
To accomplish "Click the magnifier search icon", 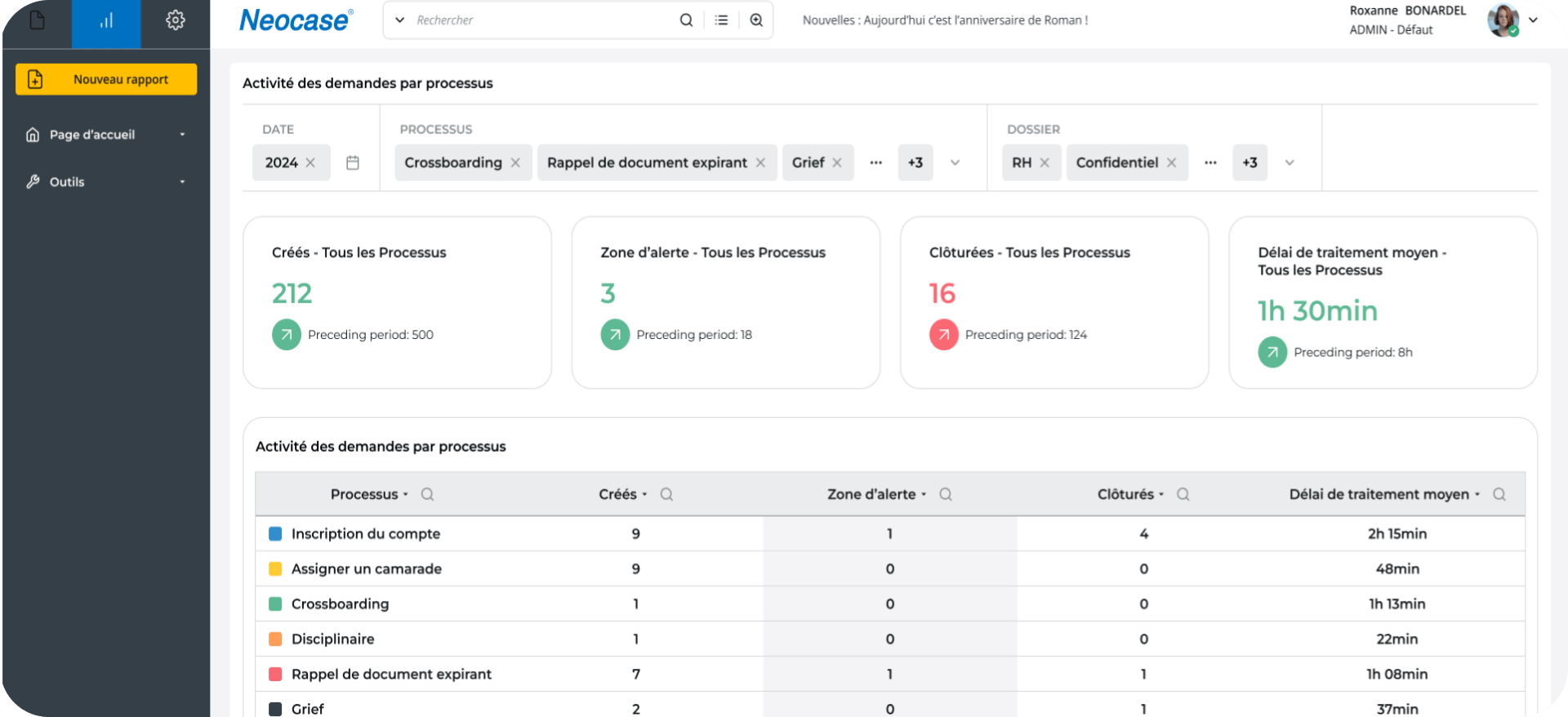I will pos(687,20).
